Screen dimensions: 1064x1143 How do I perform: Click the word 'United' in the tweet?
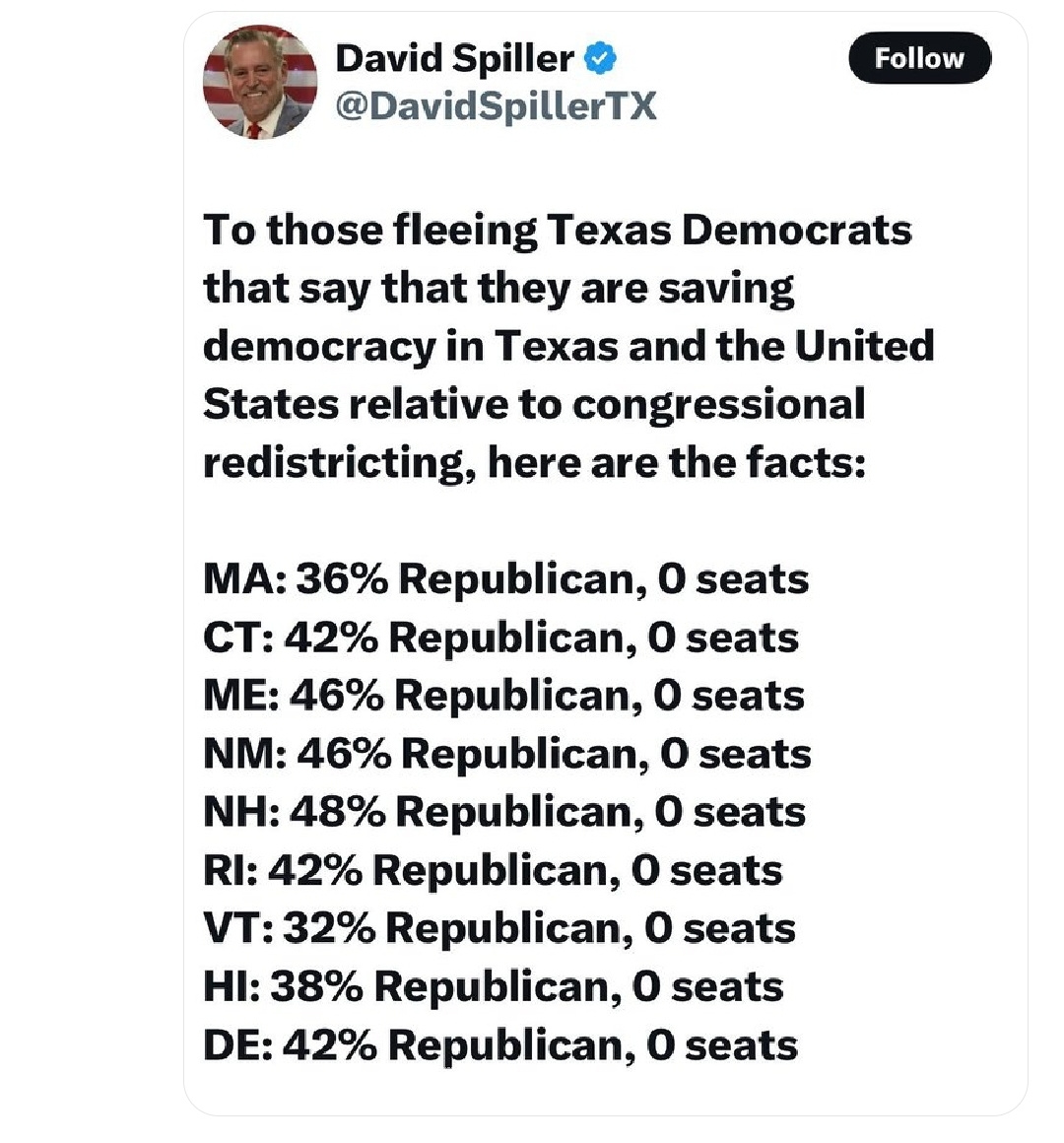[x=864, y=346]
